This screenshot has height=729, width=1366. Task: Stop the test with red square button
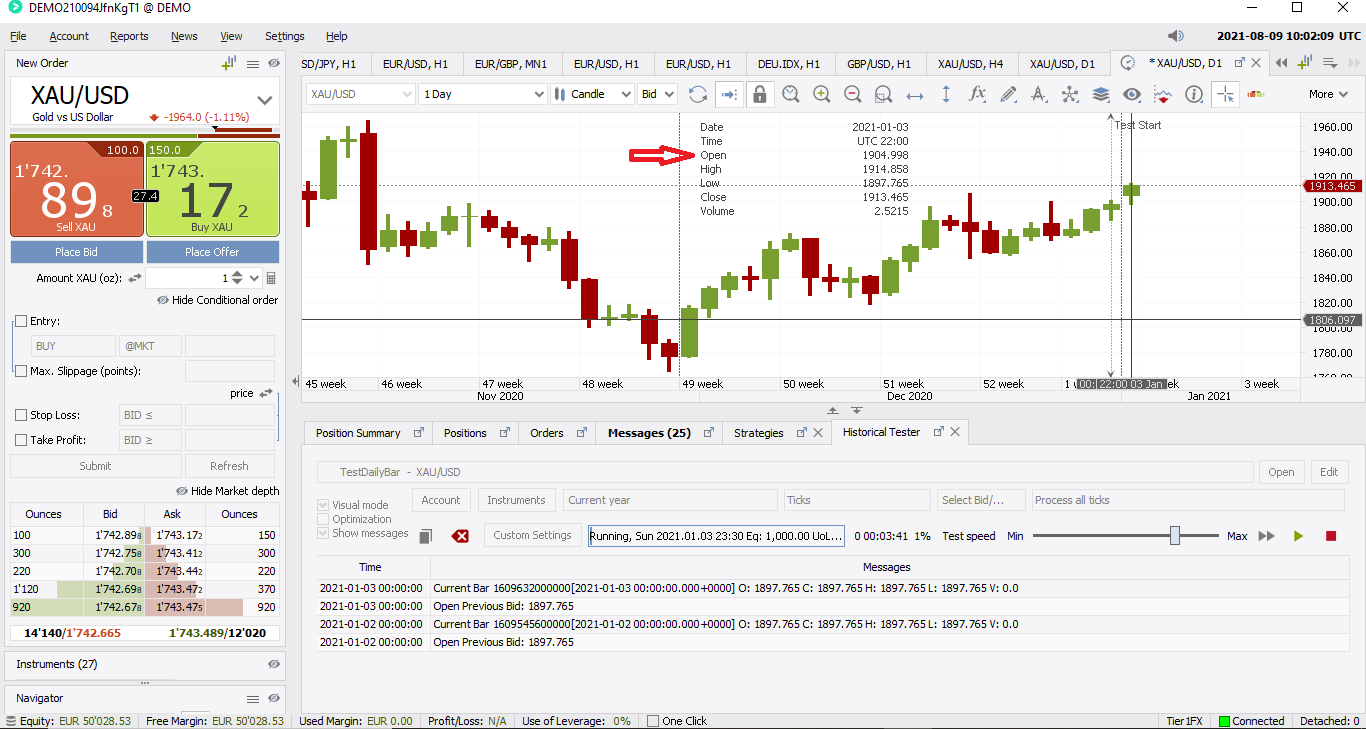tap(1331, 536)
